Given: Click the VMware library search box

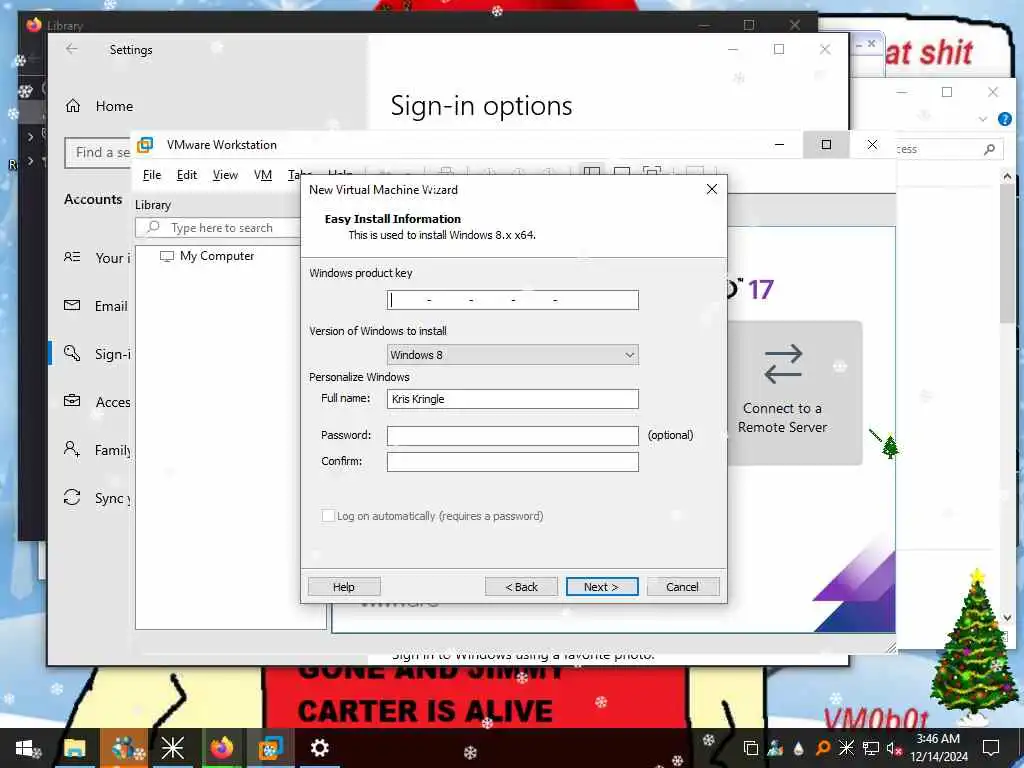Looking at the screenshot, I should point(219,228).
